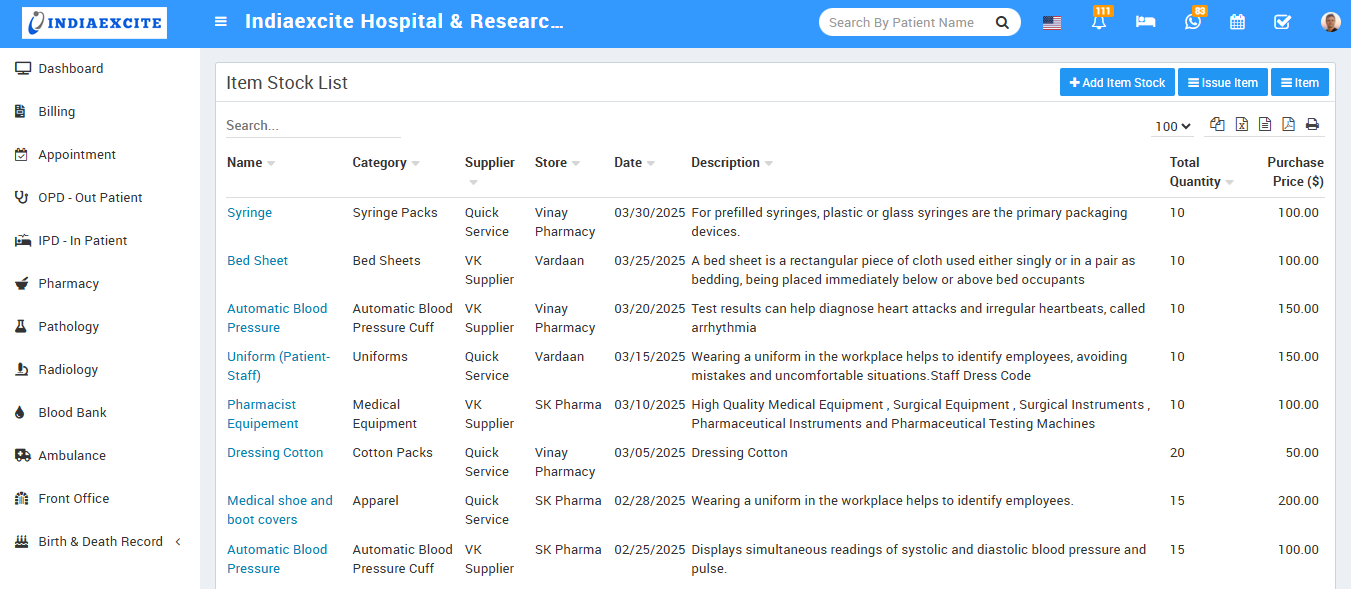
Task: Open WhatsApp messages icon
Action: tap(1192, 22)
